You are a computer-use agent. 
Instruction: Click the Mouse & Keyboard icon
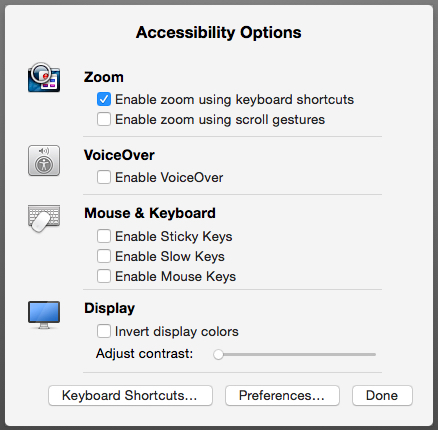coord(44,218)
